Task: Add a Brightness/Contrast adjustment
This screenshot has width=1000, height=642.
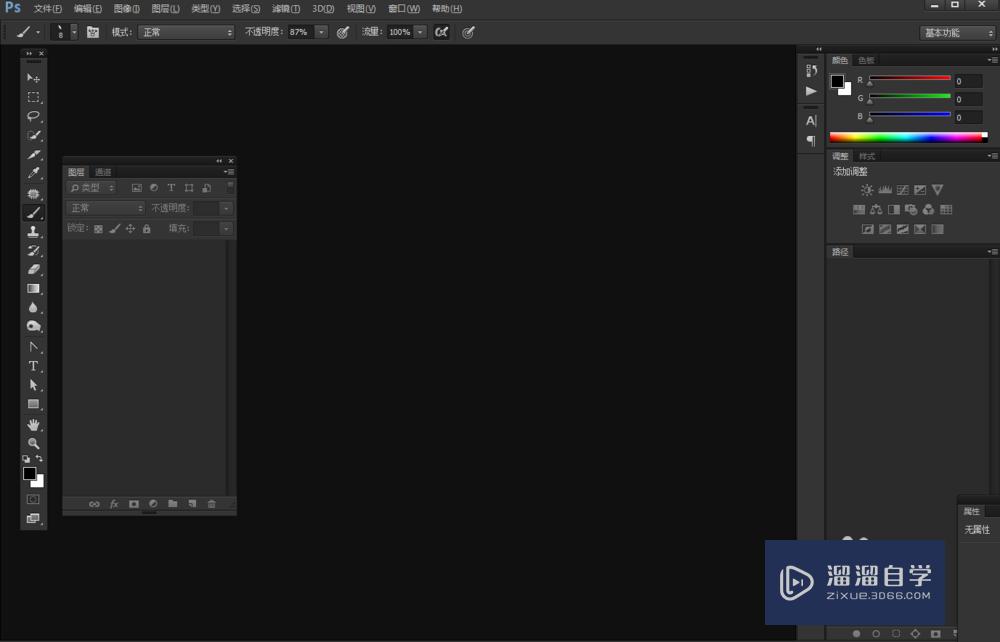Action: coord(867,190)
